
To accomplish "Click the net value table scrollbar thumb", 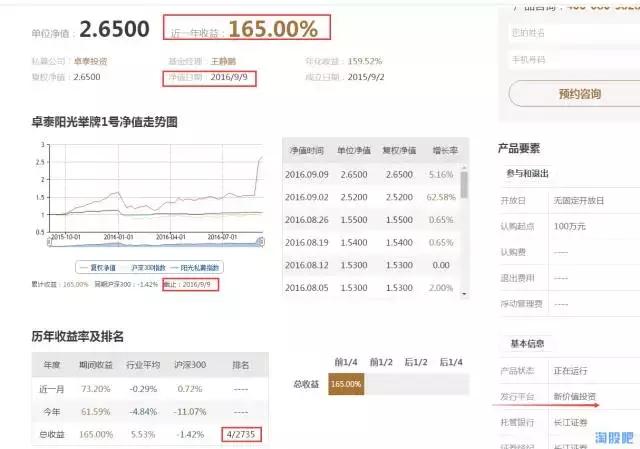I will point(464,184).
